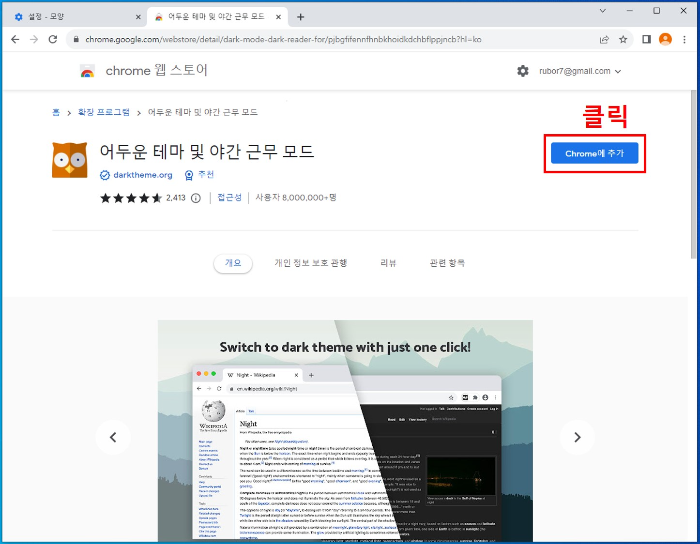Screen dimensions: 700x544
Task: Open the 리뷰 tab
Action: [x=388, y=263]
